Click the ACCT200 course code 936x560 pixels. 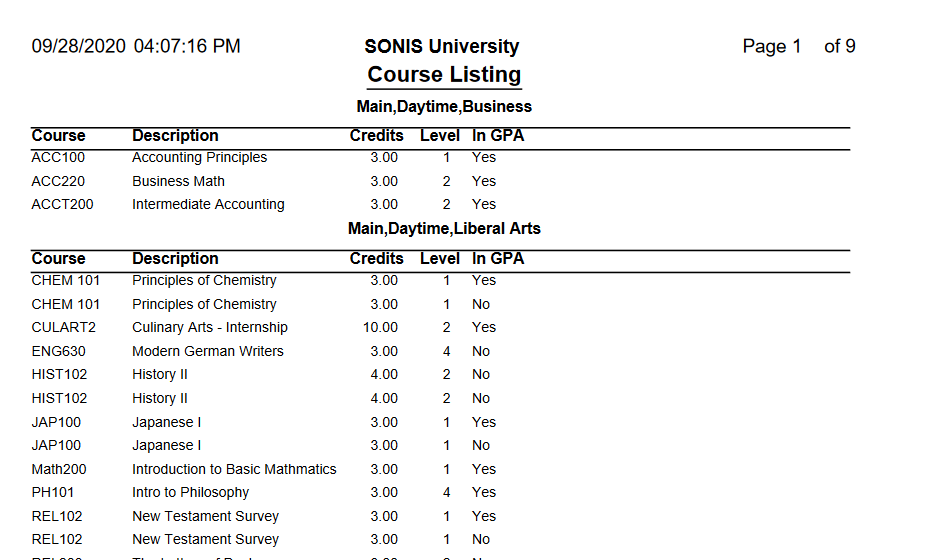[62, 205]
